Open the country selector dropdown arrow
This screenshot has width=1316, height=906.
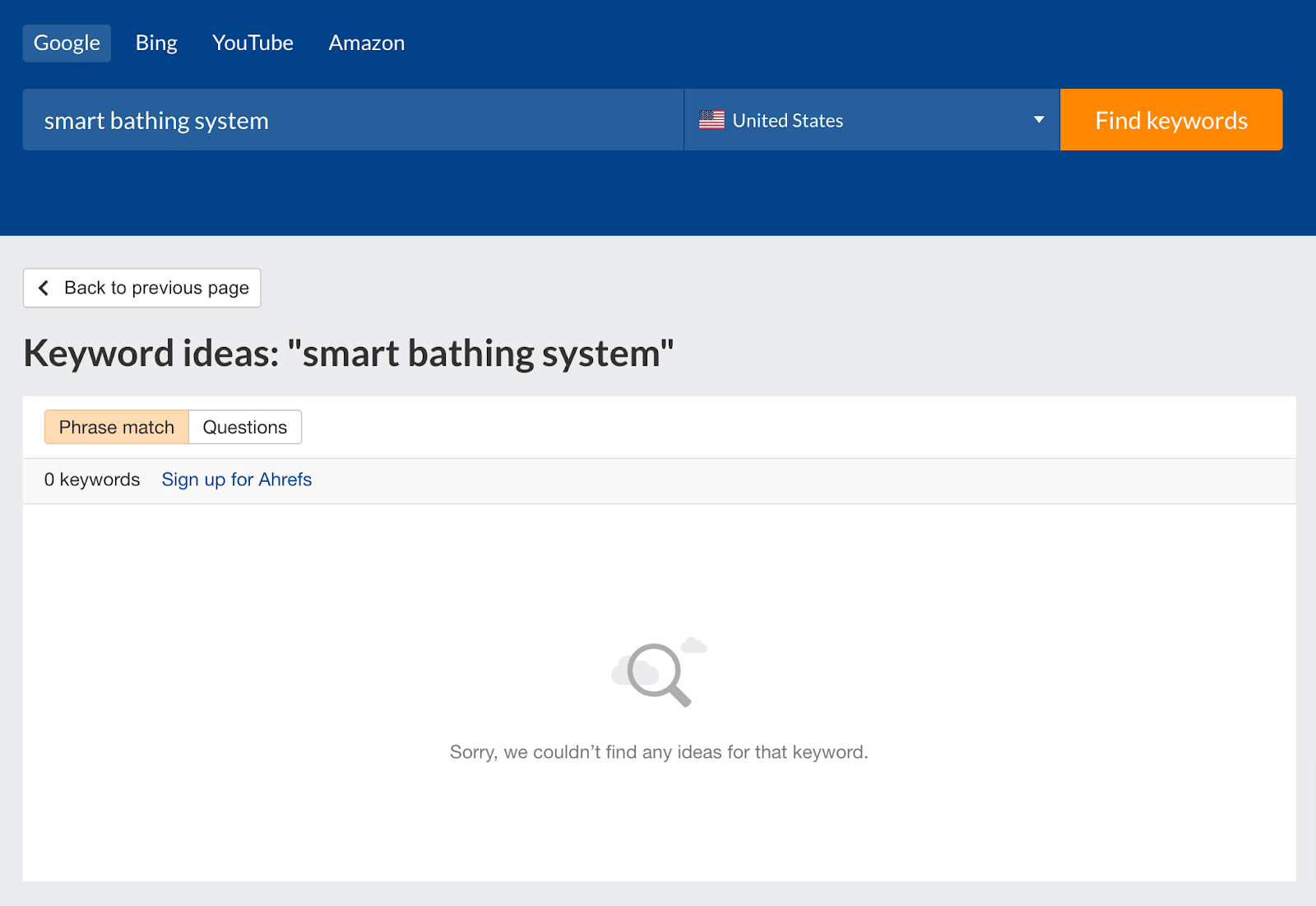coord(1038,119)
